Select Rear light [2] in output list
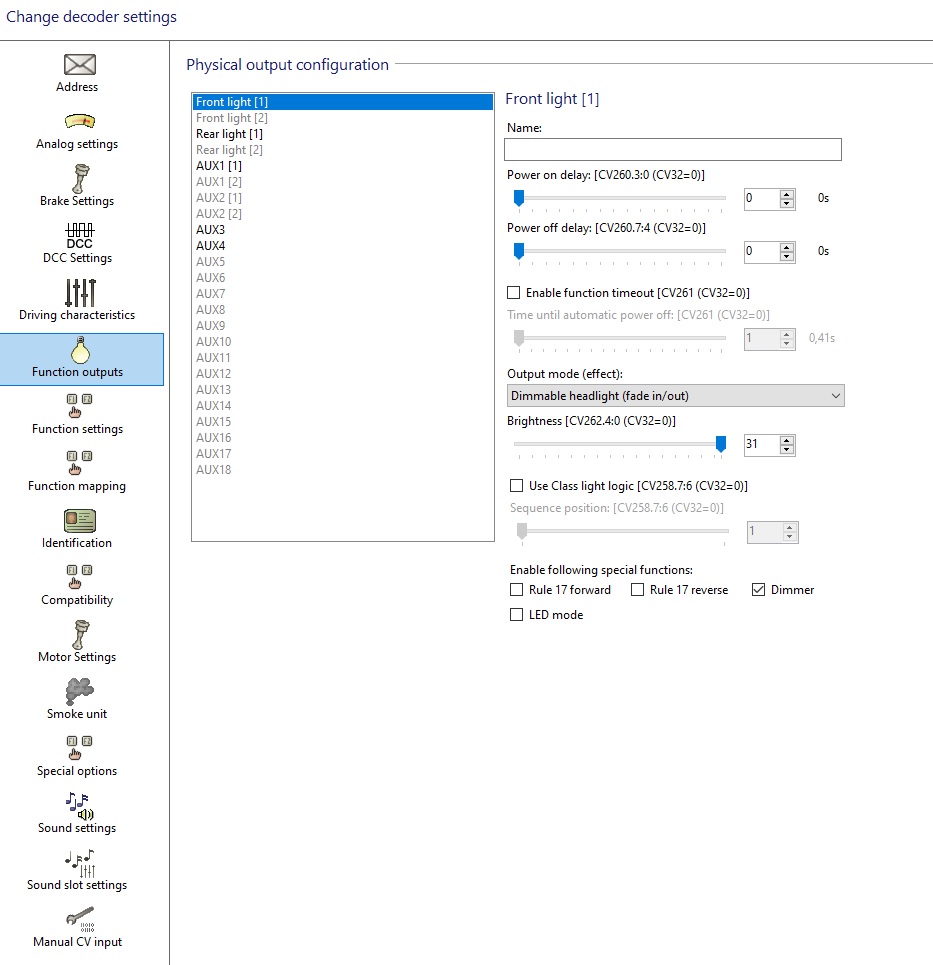Viewport: 933px width, 965px height. [343, 150]
